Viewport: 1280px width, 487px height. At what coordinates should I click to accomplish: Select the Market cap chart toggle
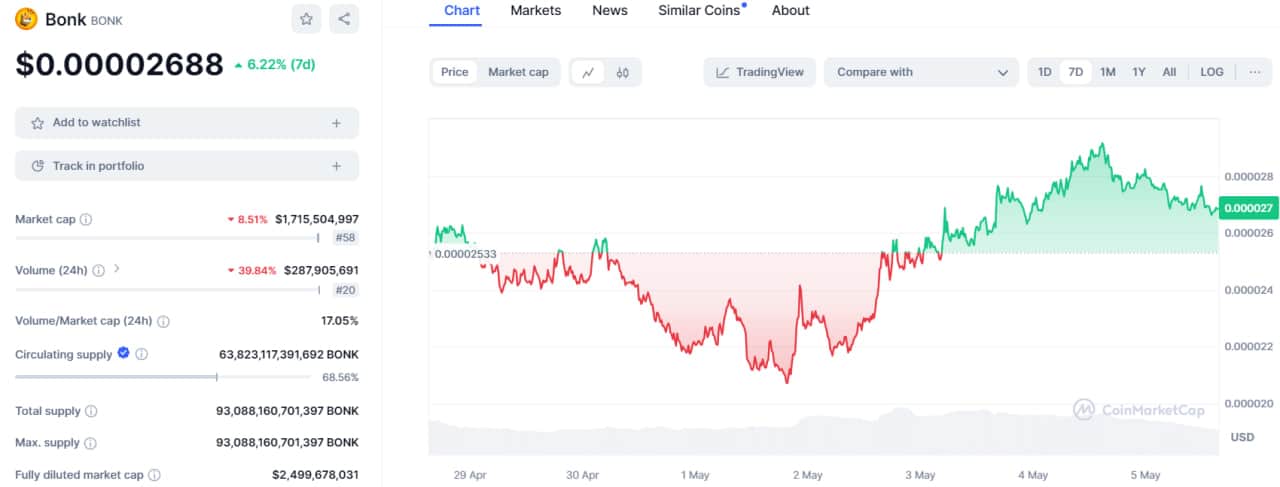[518, 72]
